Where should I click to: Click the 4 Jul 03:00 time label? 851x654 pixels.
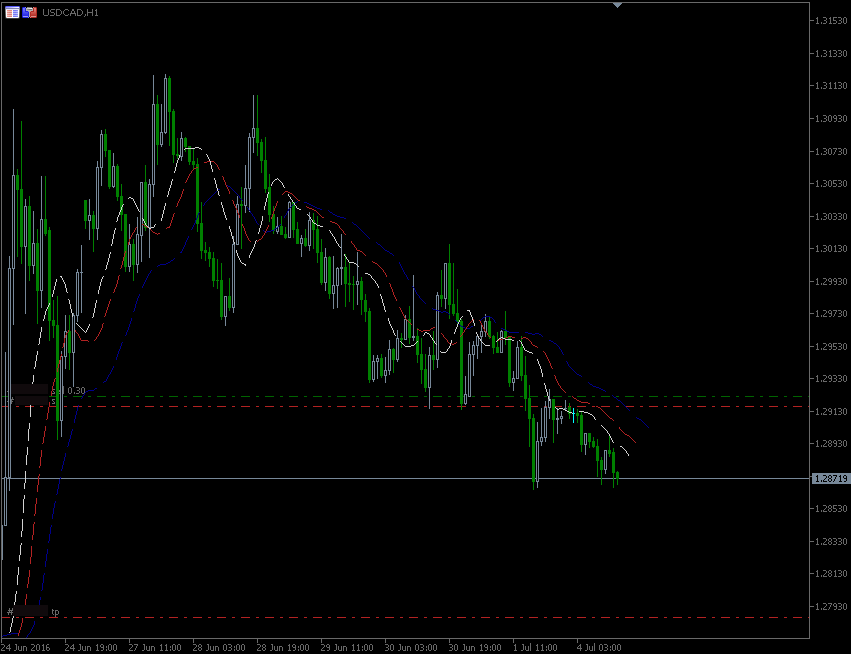point(599,647)
